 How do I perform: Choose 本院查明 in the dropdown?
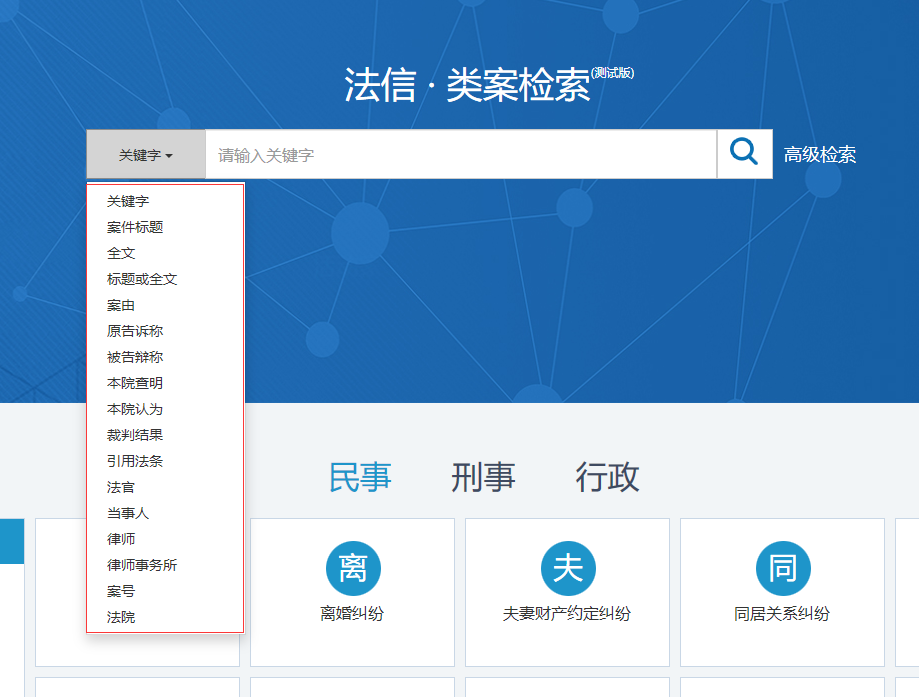pos(135,383)
